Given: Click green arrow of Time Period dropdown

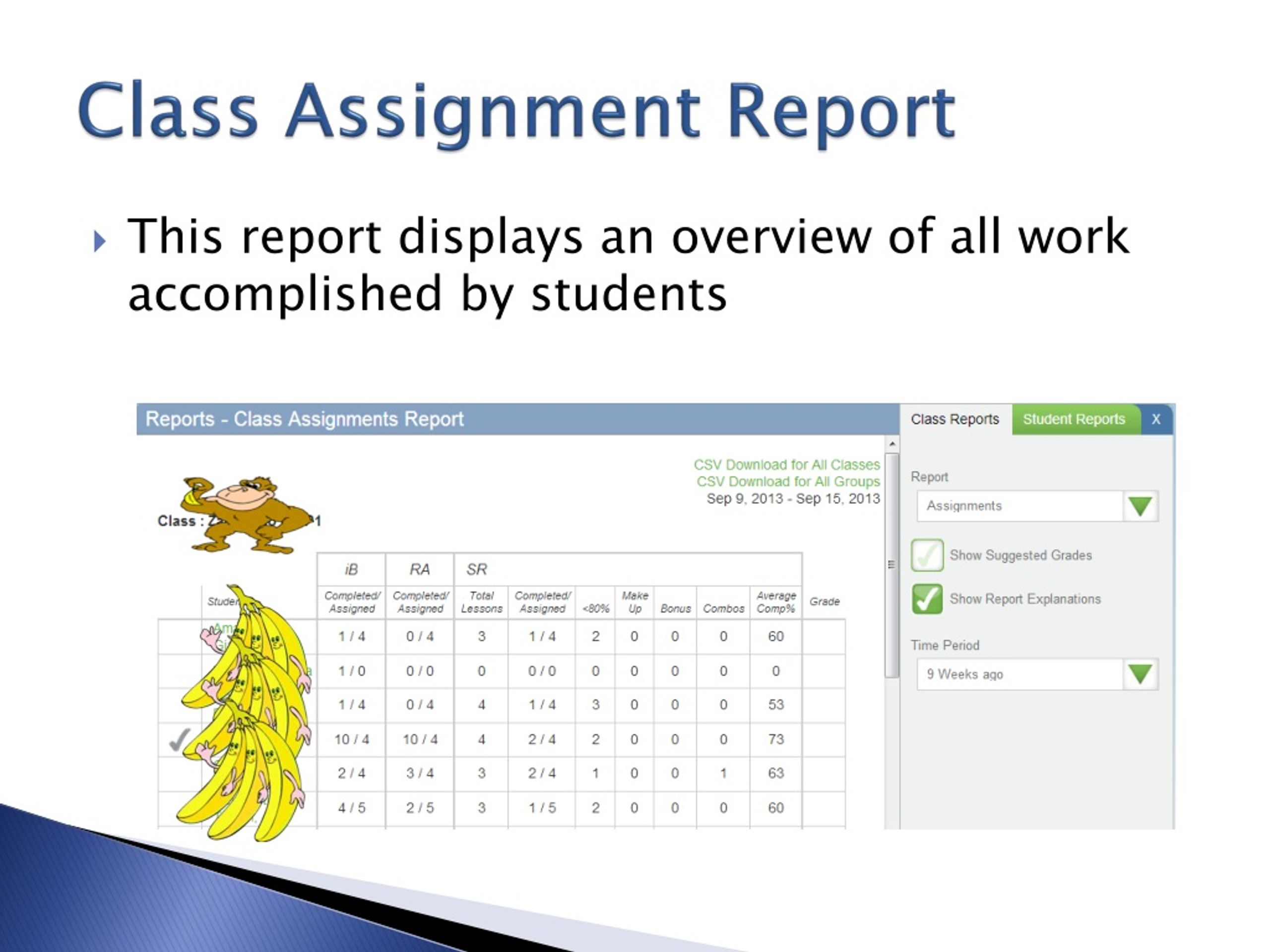Looking at the screenshot, I should pos(1140,674).
